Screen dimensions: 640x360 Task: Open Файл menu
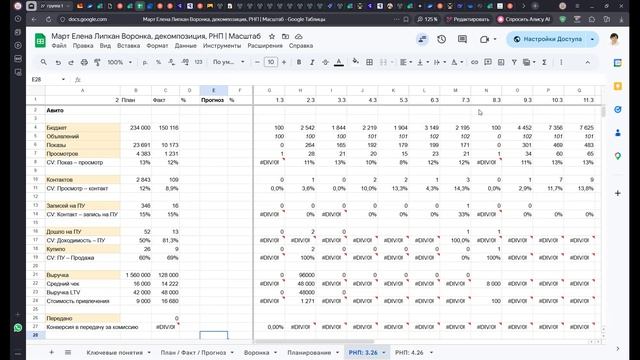pyautogui.click(x=59, y=46)
